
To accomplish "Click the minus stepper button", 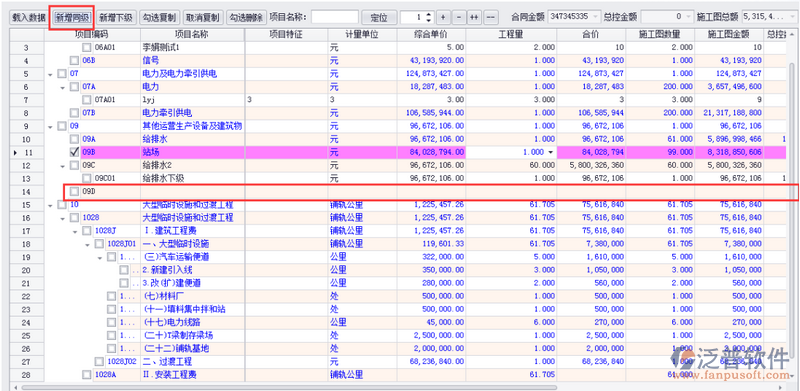I will (x=458, y=17).
